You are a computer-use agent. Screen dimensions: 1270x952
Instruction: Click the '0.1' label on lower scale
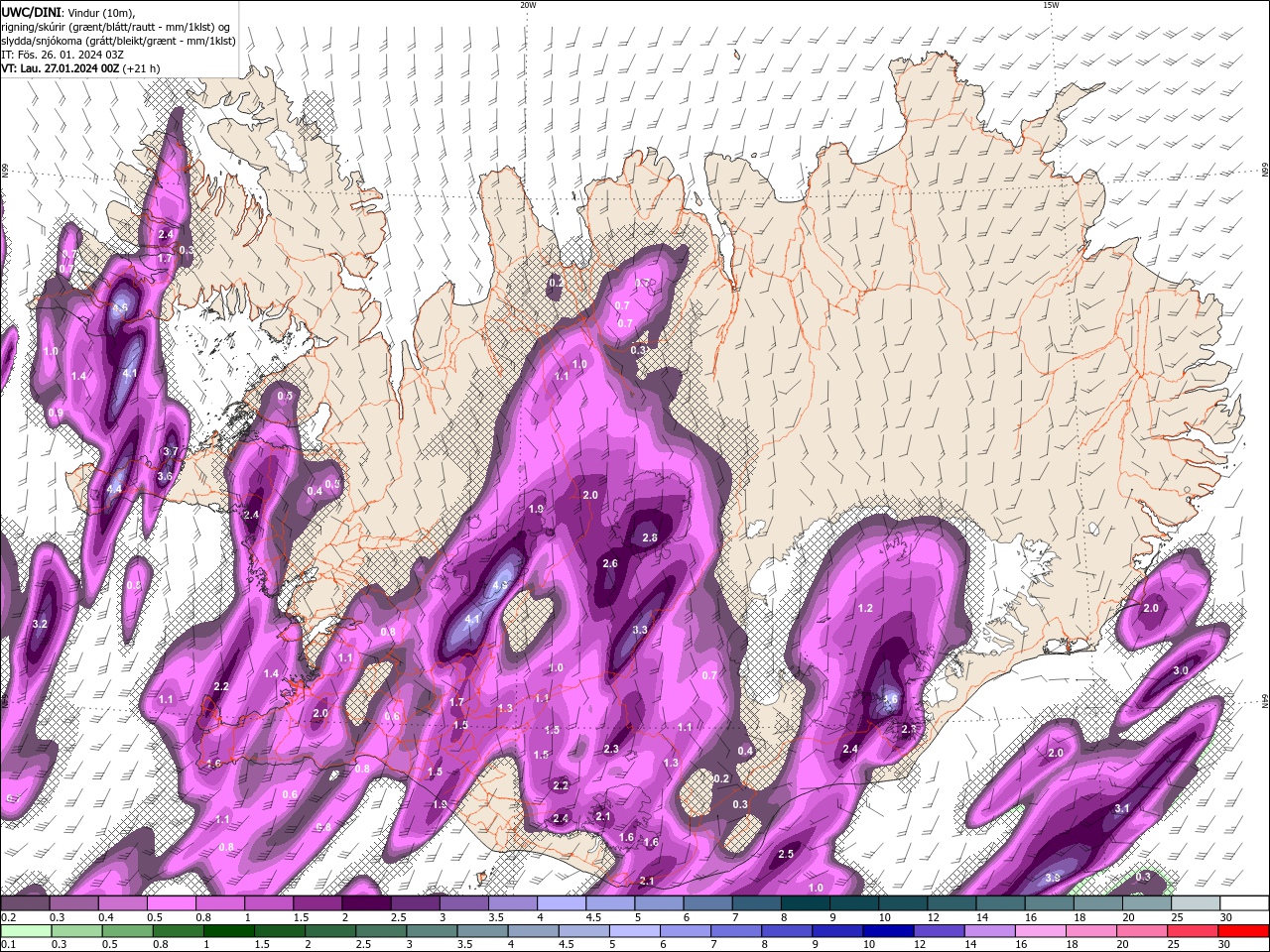[x=8, y=945]
